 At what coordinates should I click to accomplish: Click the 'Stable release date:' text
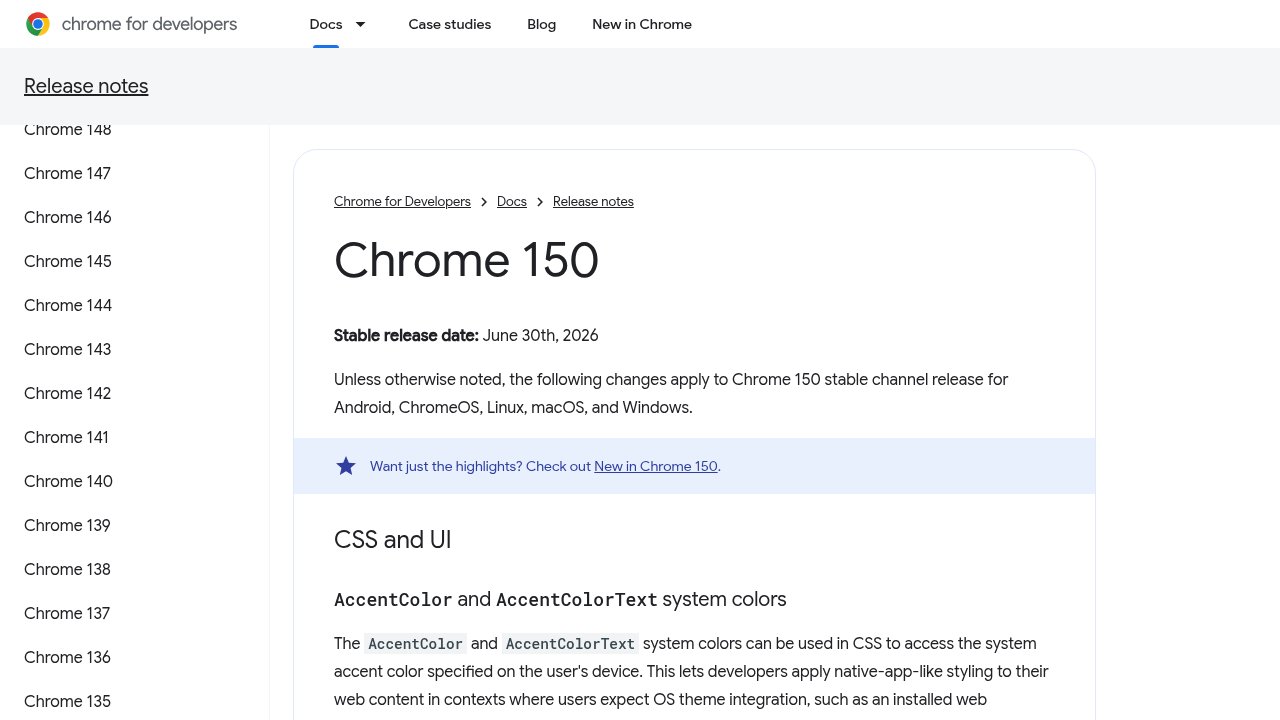click(x=406, y=335)
